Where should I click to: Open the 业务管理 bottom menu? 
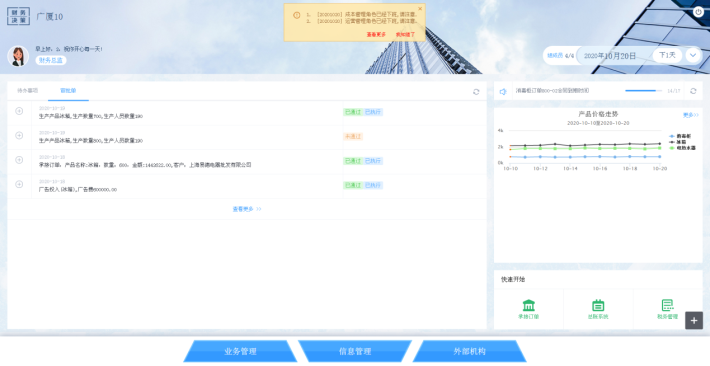(240, 351)
